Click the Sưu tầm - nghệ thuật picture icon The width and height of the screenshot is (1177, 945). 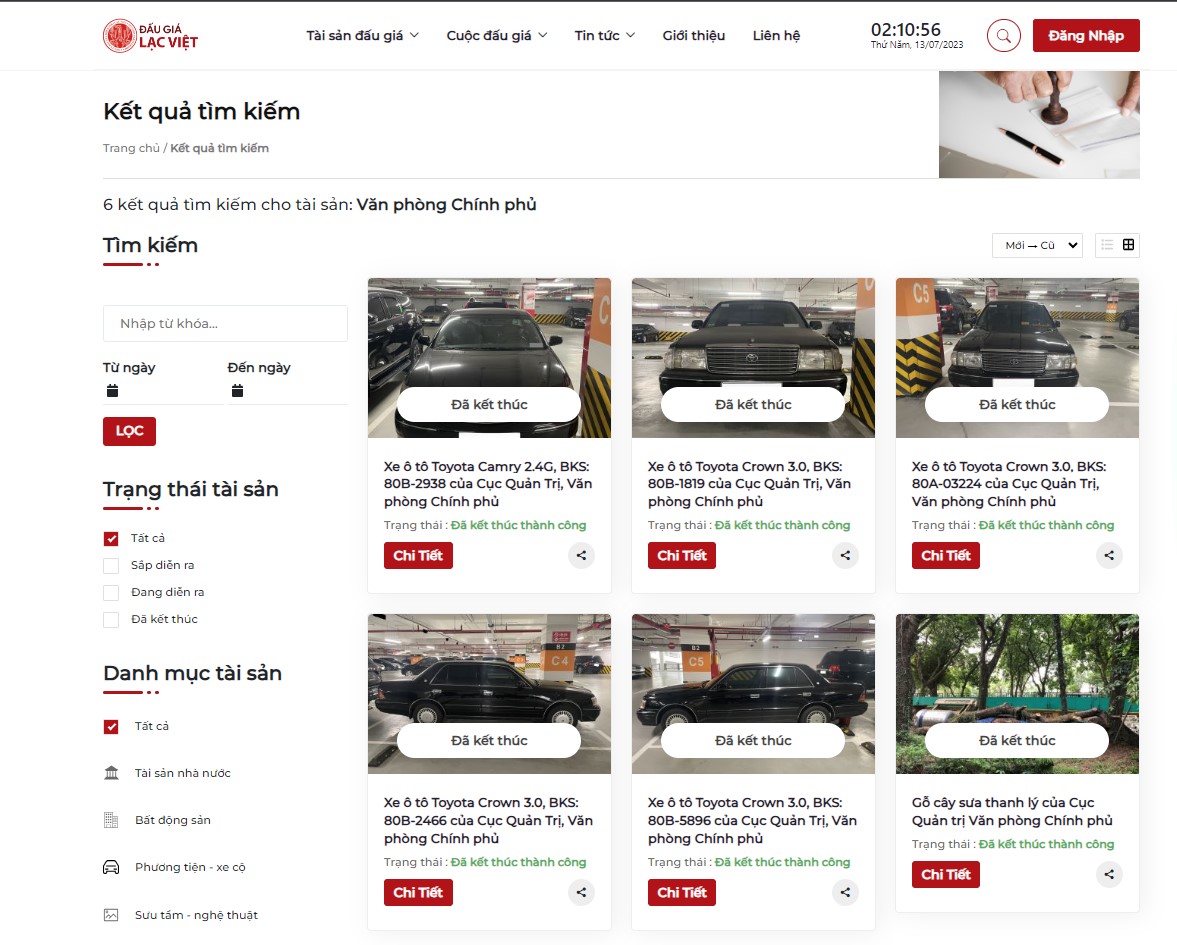[x=111, y=915]
